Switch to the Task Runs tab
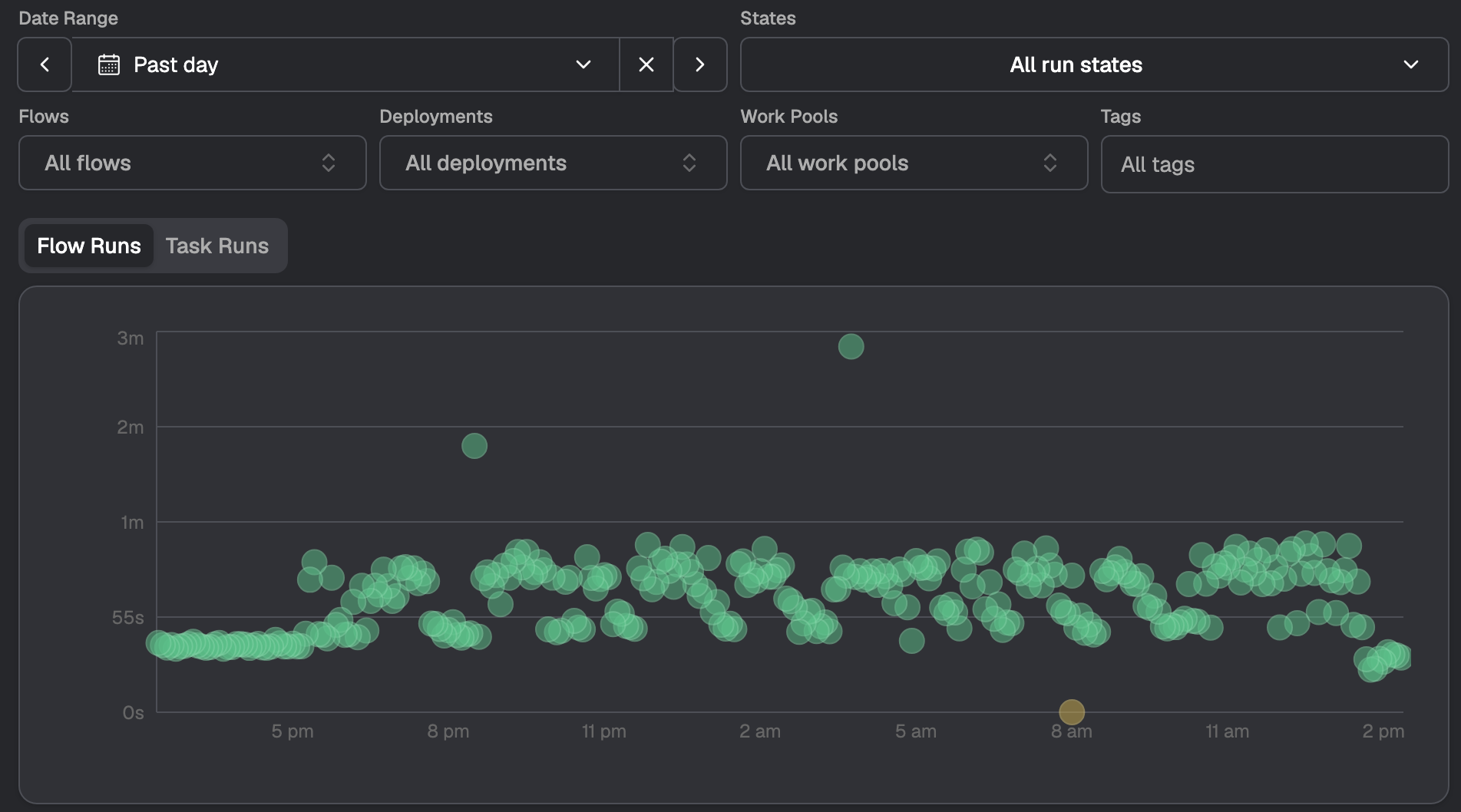This screenshot has height=812, width=1461. tap(217, 246)
